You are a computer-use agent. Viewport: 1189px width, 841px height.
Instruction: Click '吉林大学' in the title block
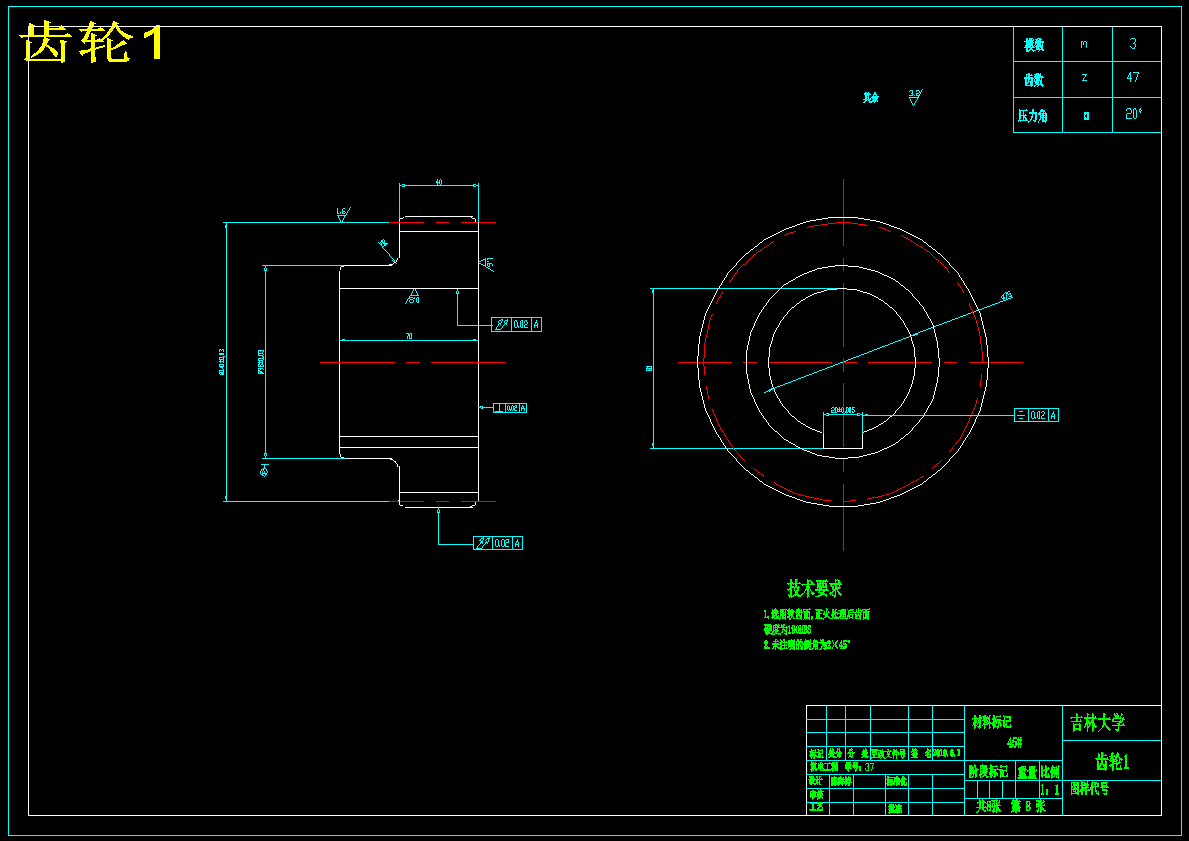(1097, 723)
